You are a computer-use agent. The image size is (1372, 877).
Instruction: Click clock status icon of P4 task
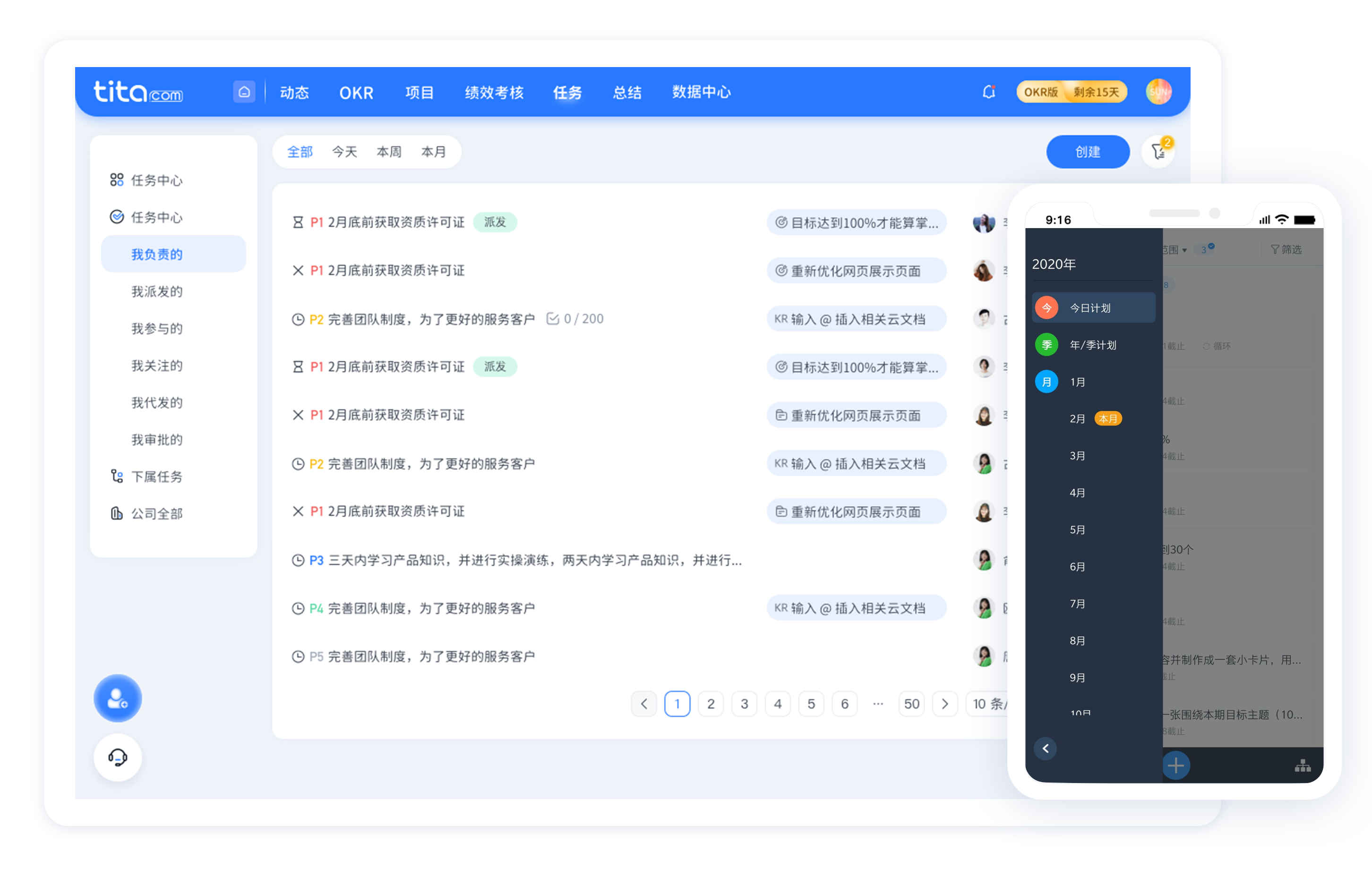[x=298, y=609]
